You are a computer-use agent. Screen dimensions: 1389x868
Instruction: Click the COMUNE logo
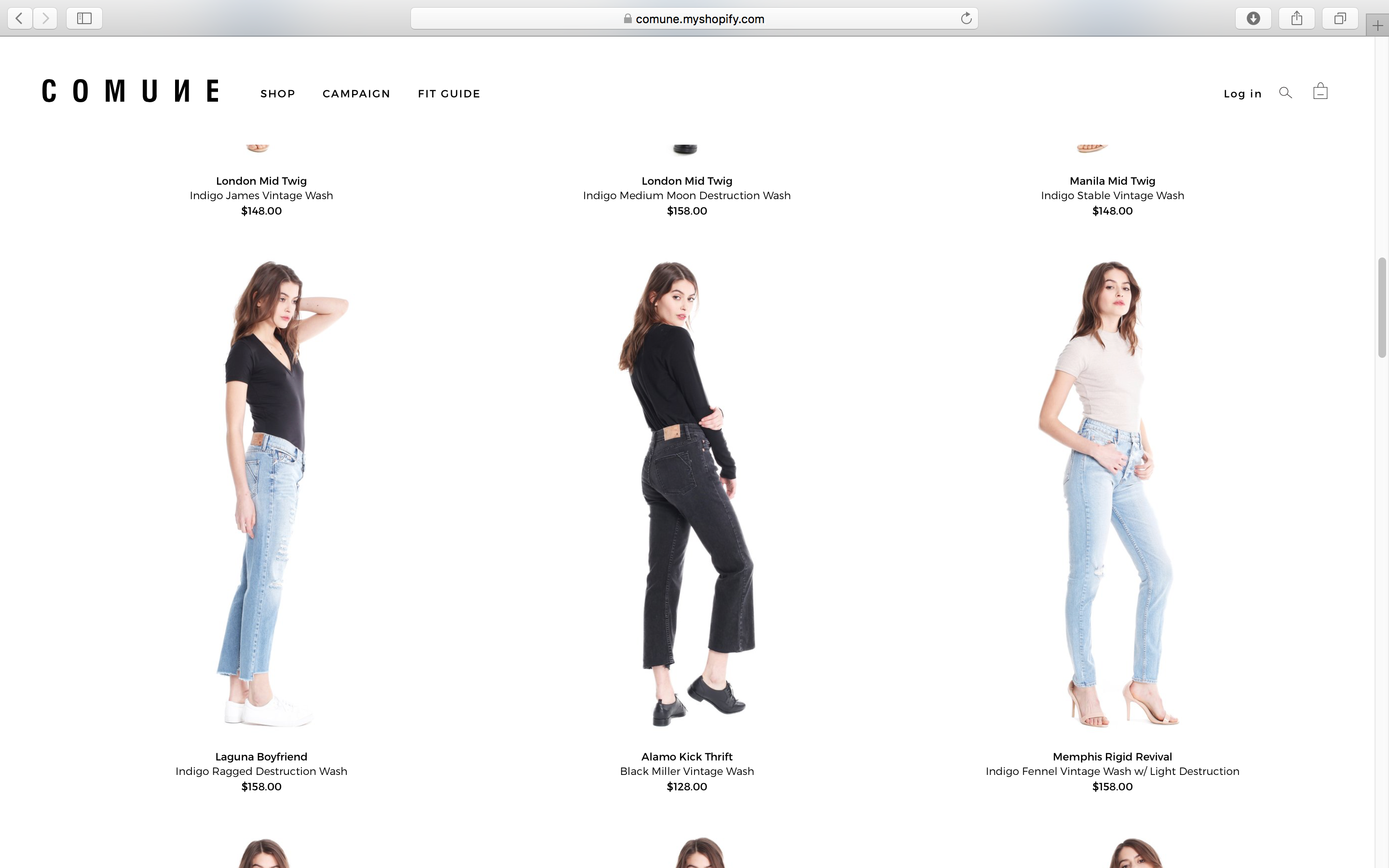coord(130,91)
